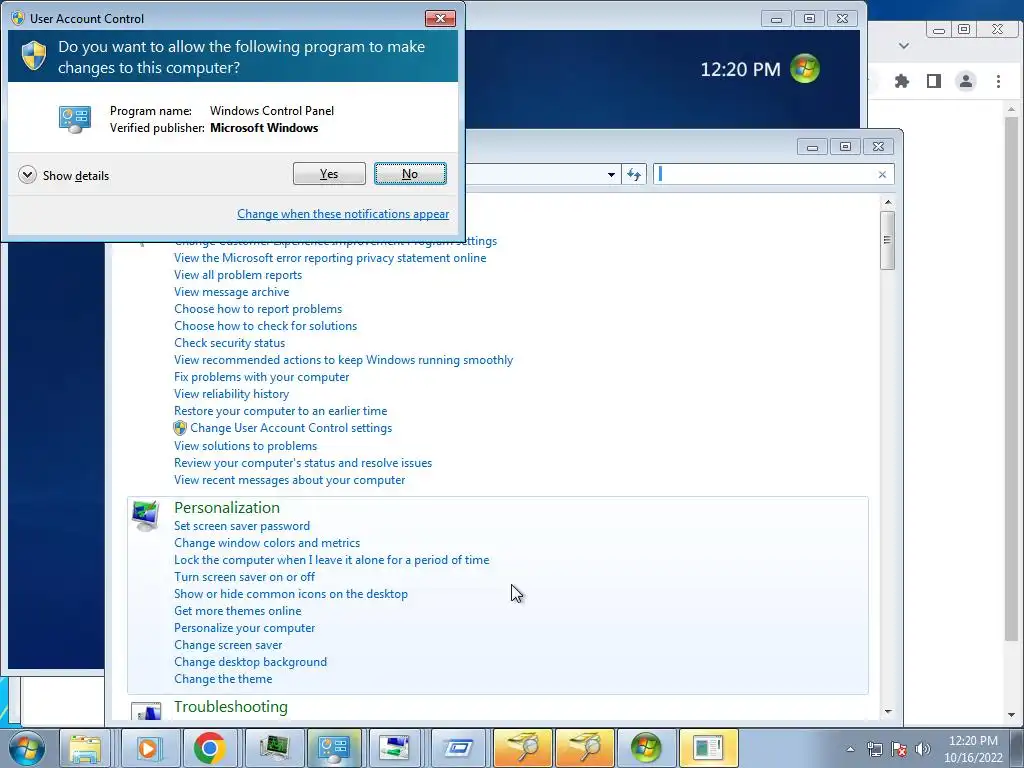Open 'Show or hide common icons on the desktop'
This screenshot has width=1024, height=768.
pos(291,594)
